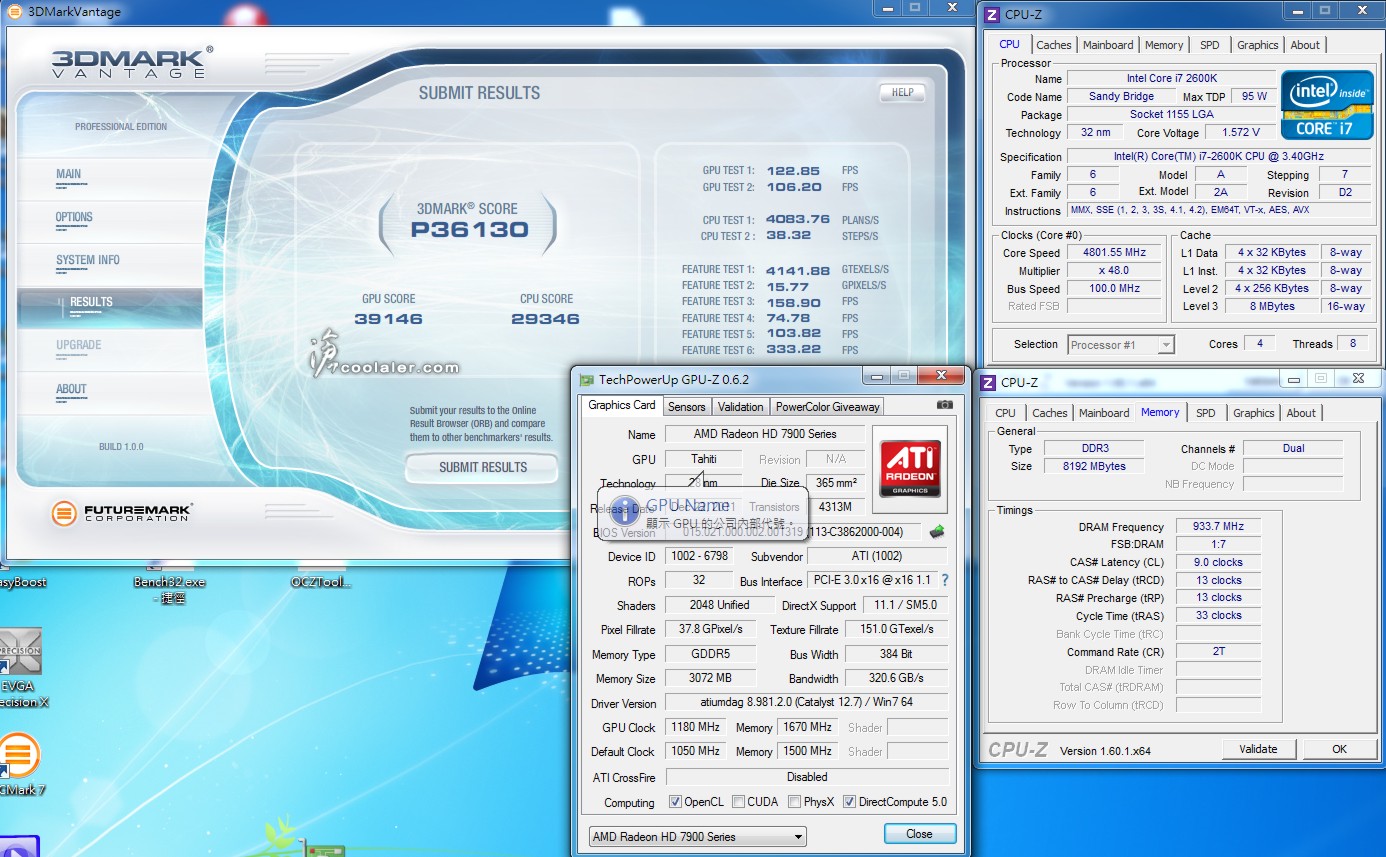The height and width of the screenshot is (857, 1386).
Task: Click the CPU score value 29346
Action: click(545, 319)
